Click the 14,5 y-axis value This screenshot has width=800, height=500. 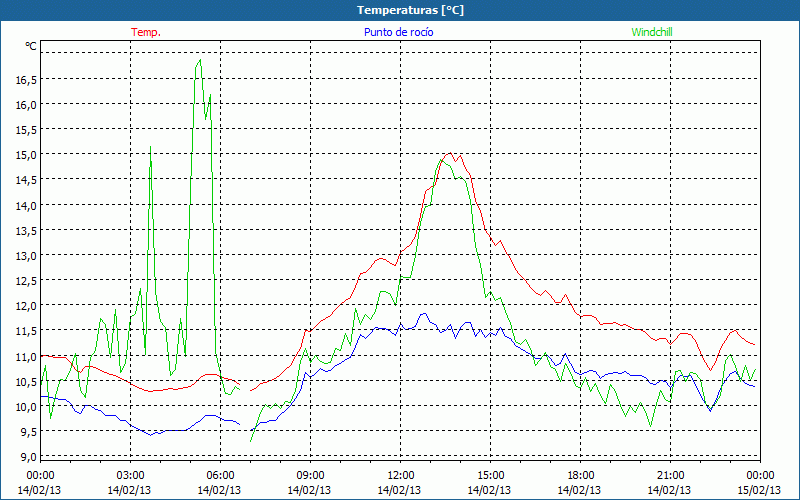[26, 180]
